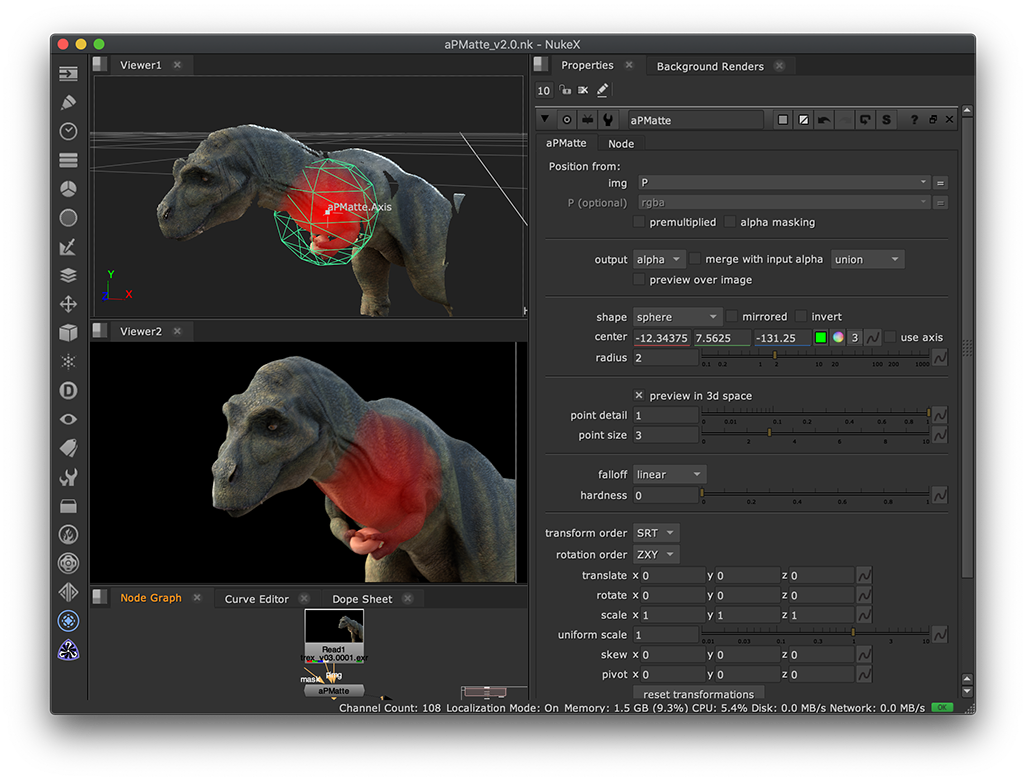This screenshot has width=1026, height=781.
Task: Open the 3D nodes cube icon
Action: pos(68,333)
